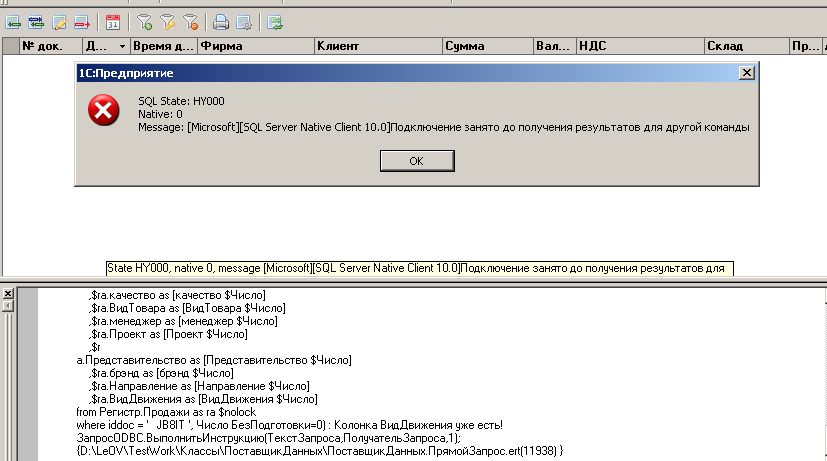Click the disable filter icon
Image resolution: width=827 pixels, height=461 pixels.
[x=190, y=21]
